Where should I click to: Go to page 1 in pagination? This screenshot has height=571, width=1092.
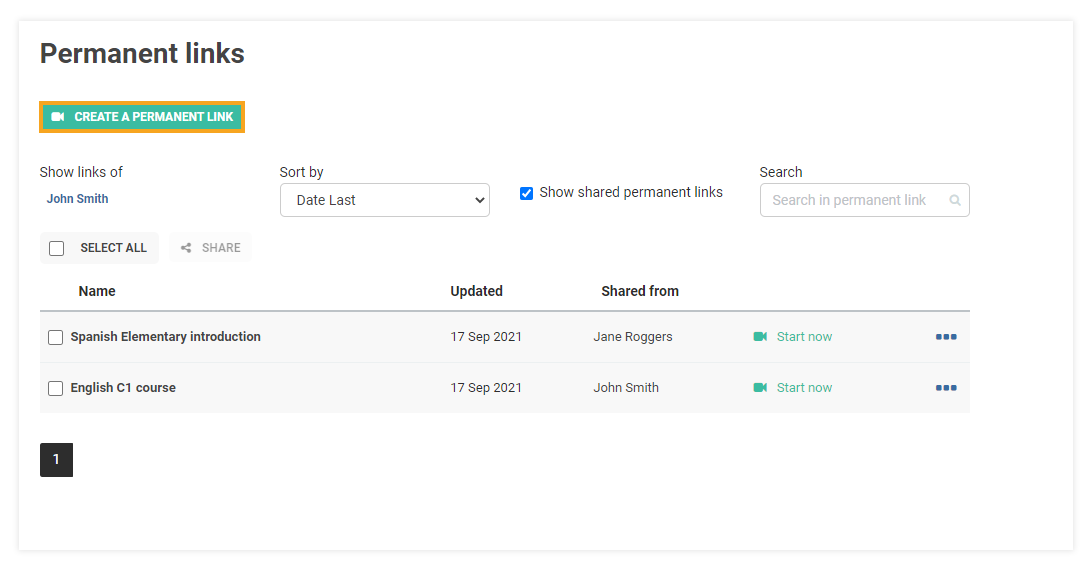56,460
